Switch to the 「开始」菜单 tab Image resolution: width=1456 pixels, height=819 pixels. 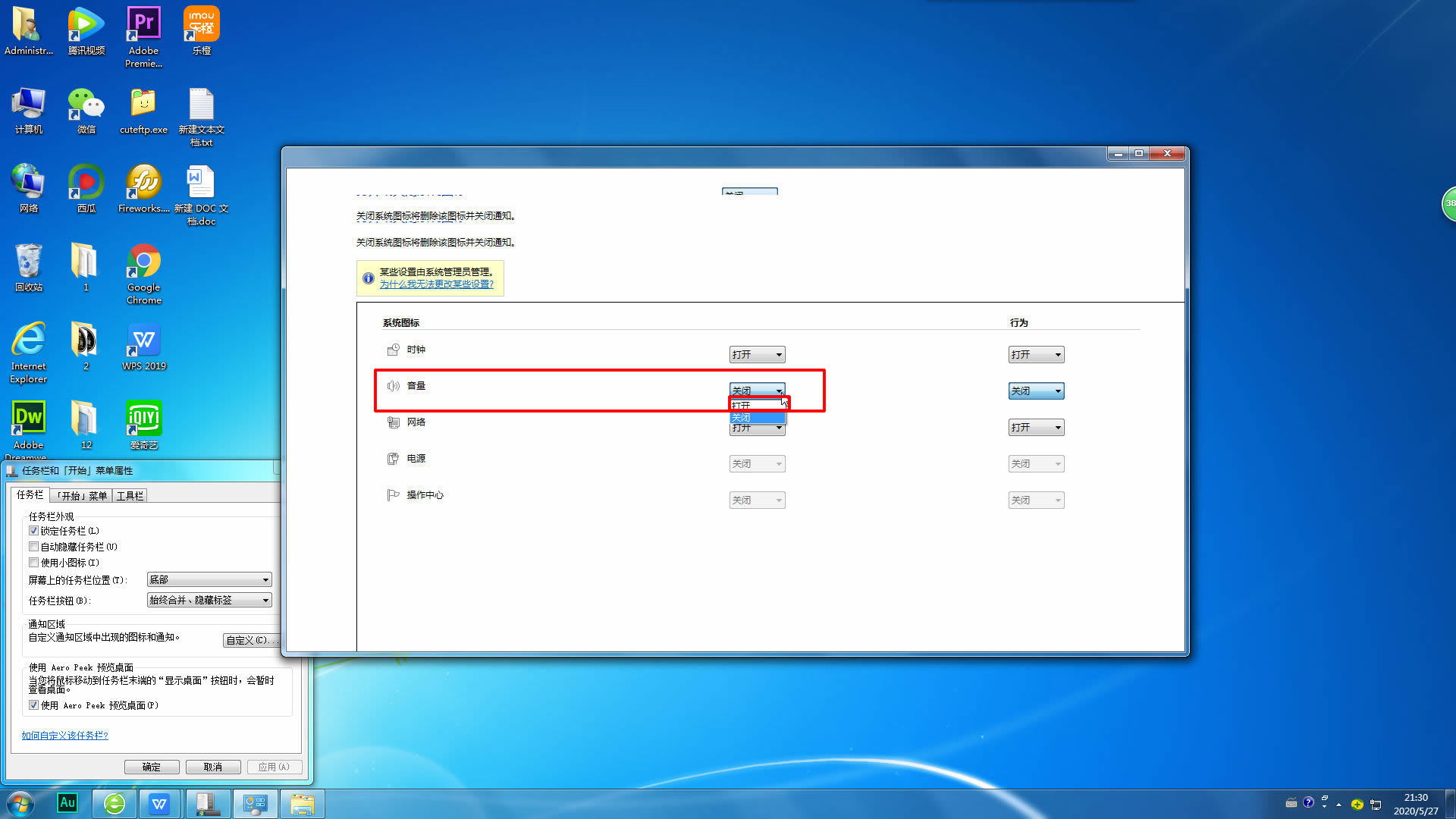click(81, 495)
